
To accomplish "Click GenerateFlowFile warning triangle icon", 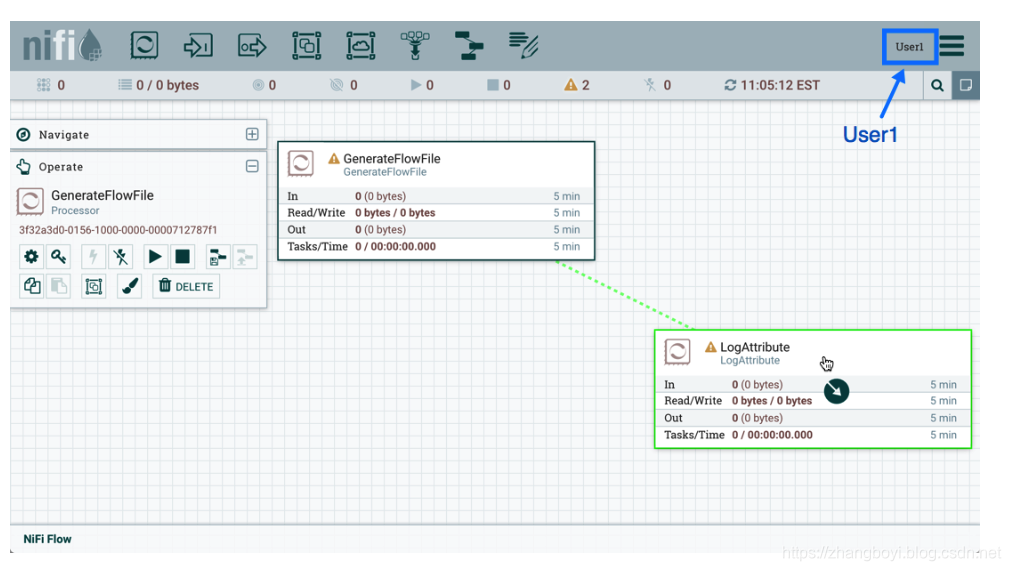I will [333, 158].
